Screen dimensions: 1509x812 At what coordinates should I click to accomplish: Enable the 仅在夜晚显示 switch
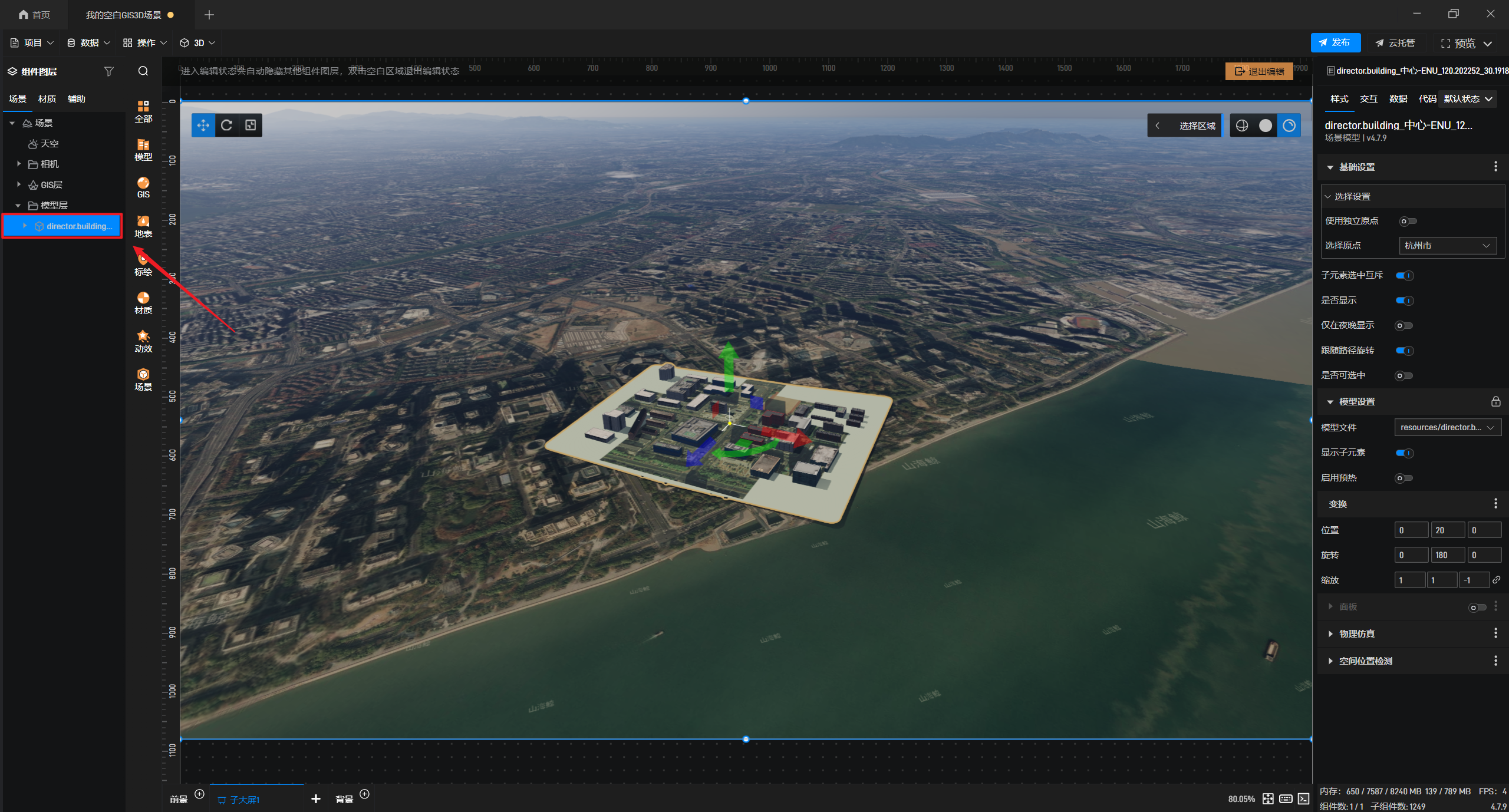pos(1404,325)
